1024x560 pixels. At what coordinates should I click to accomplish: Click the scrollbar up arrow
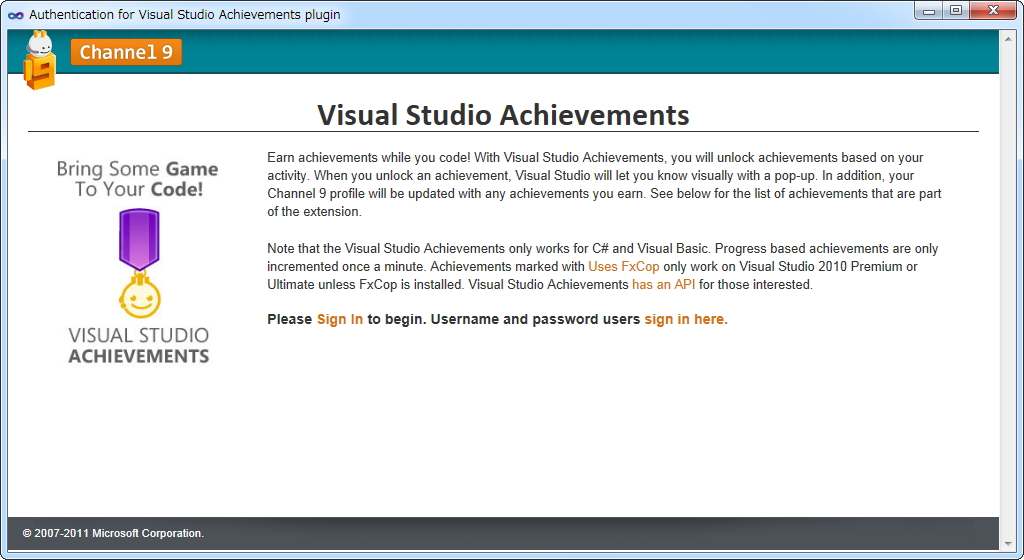(1010, 38)
